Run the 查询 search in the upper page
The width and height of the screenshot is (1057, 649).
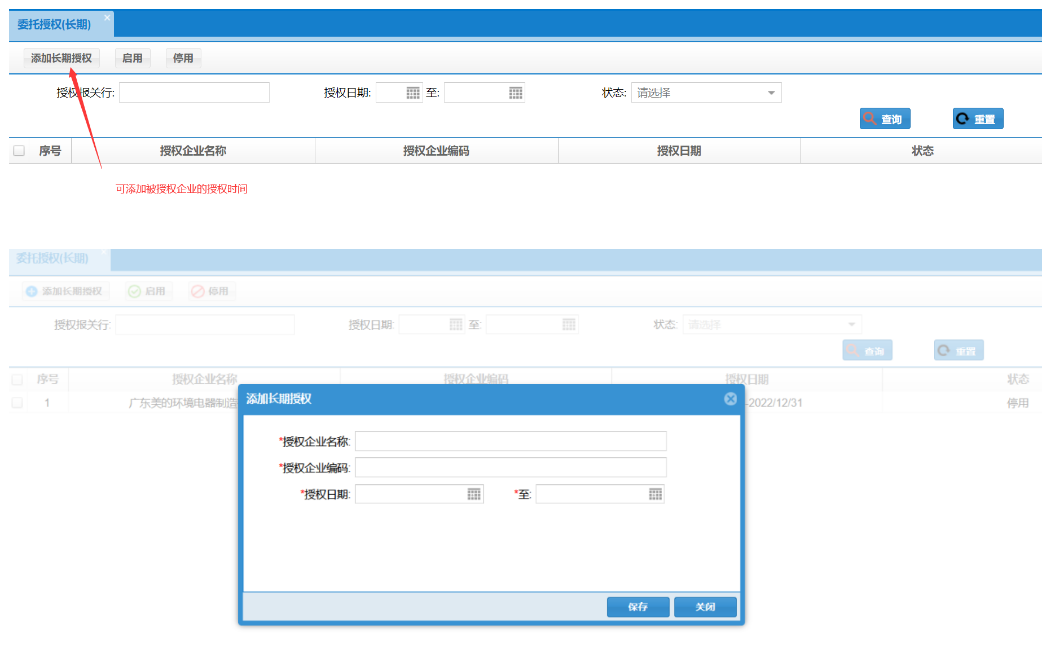point(885,119)
